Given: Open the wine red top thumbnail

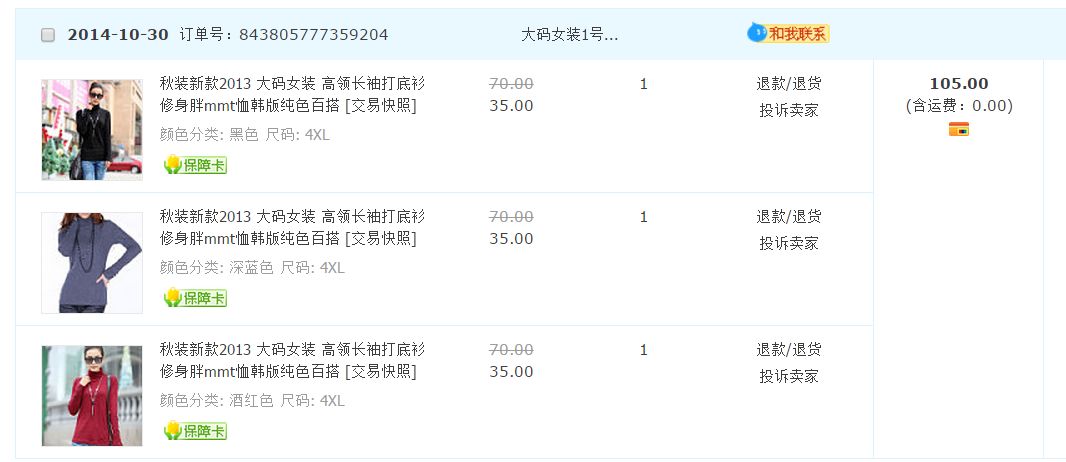Looking at the screenshot, I should [x=92, y=395].
